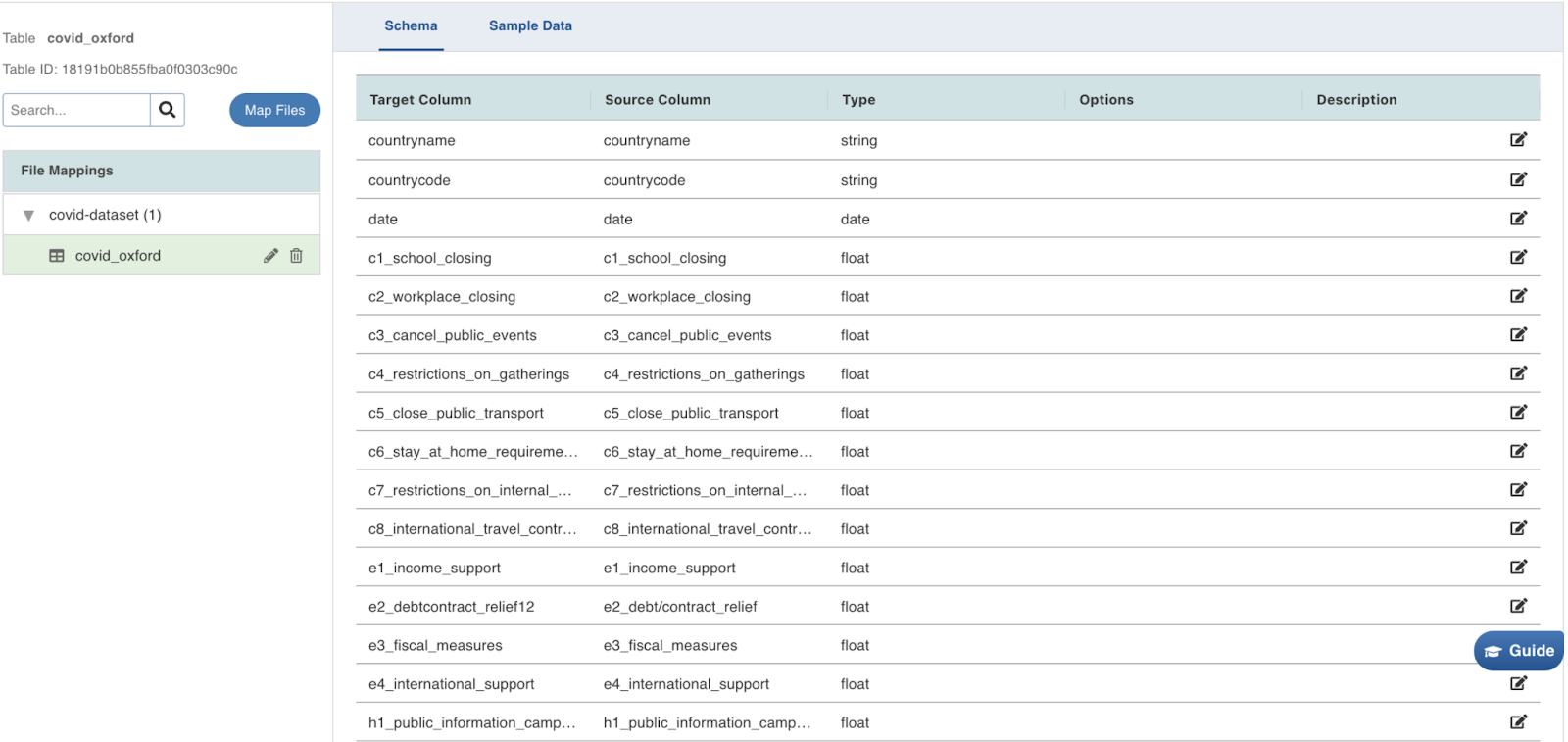This screenshot has width=1568, height=742.
Task: Edit the e4_international_support row
Action: [x=1518, y=683]
